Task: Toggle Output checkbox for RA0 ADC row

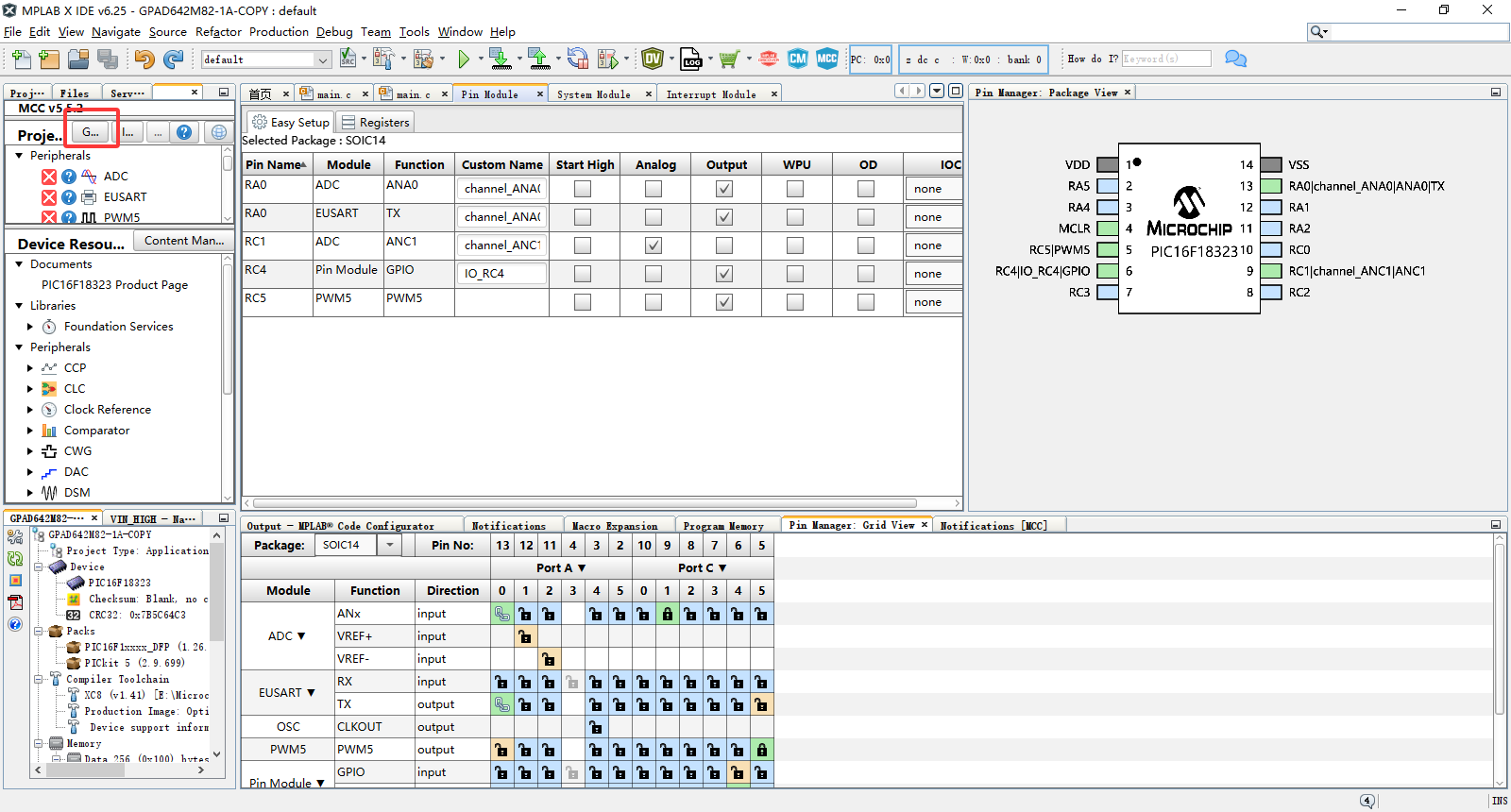Action: (x=724, y=189)
